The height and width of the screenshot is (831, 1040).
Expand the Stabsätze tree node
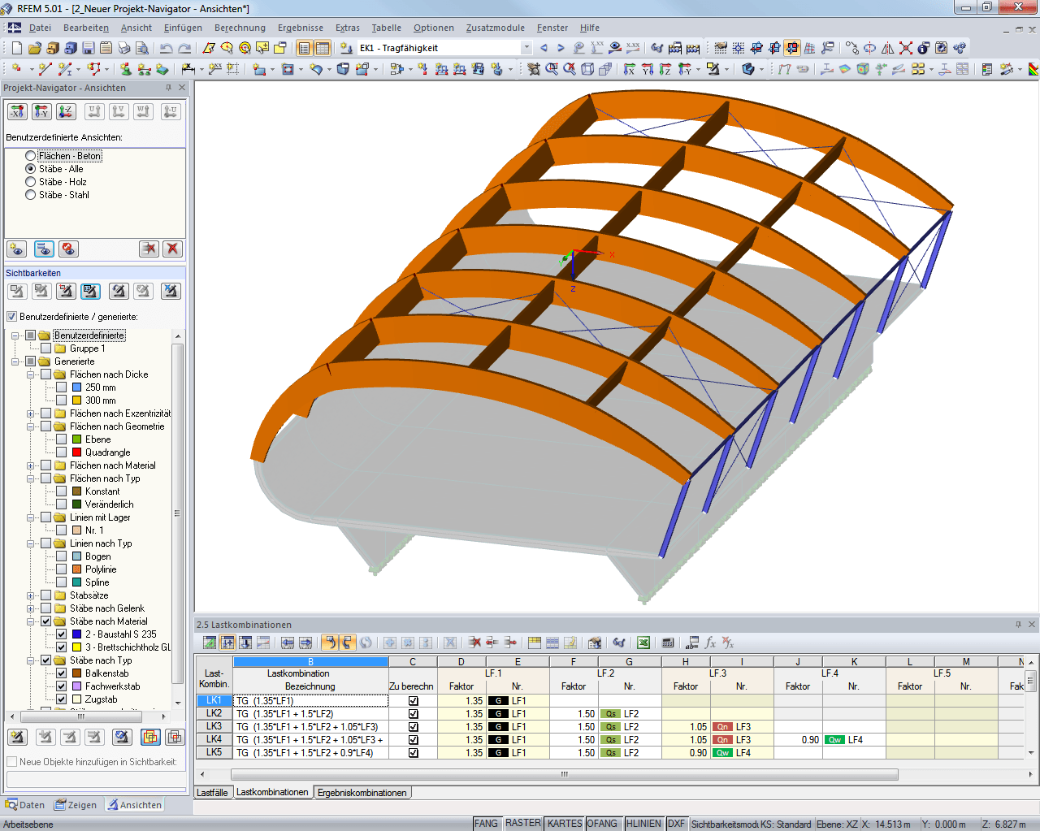[x=31, y=596]
